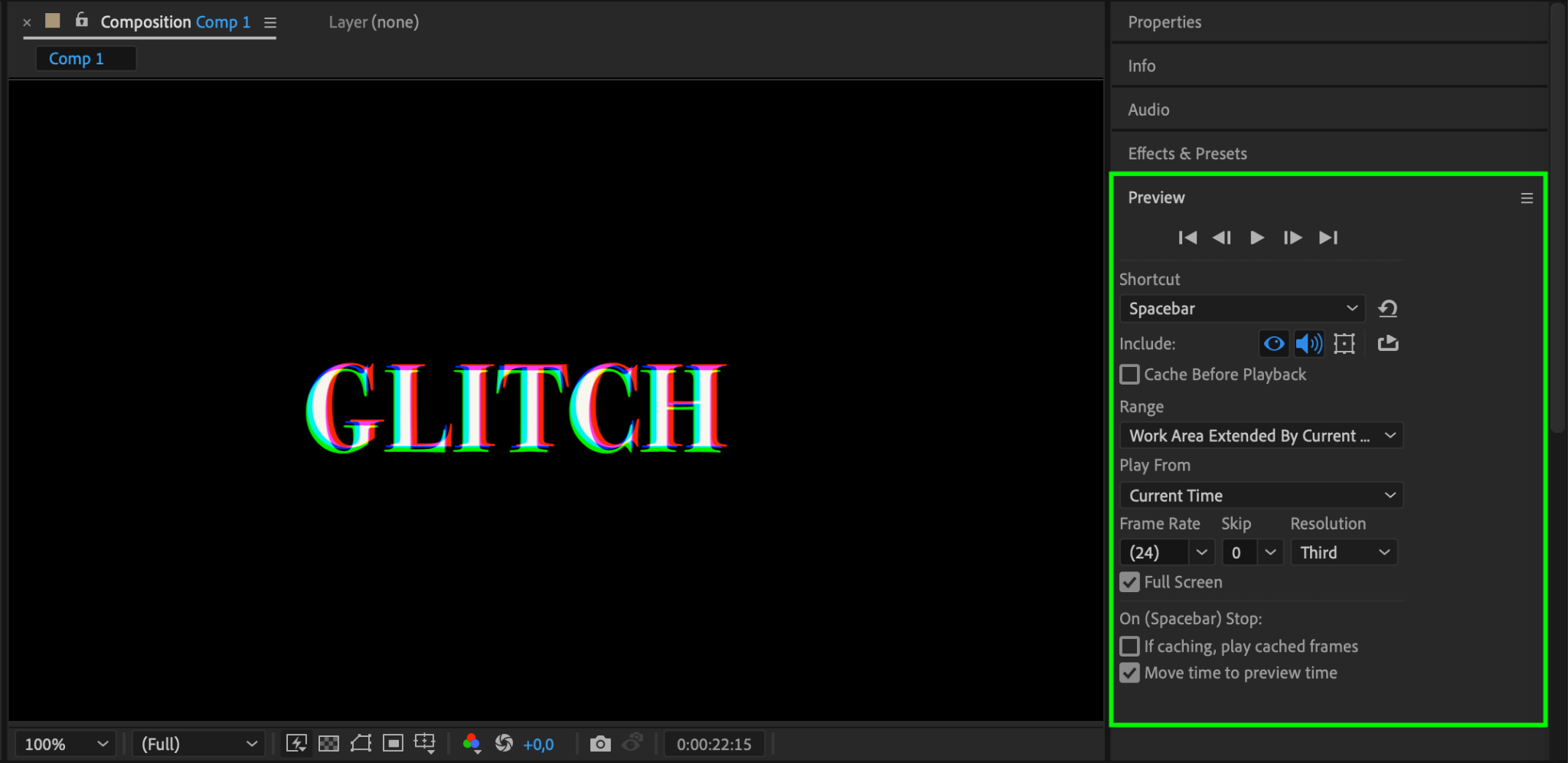Screen dimensions: 1568x763
Task: Expand the Third resolution dropdown
Action: (x=1344, y=552)
